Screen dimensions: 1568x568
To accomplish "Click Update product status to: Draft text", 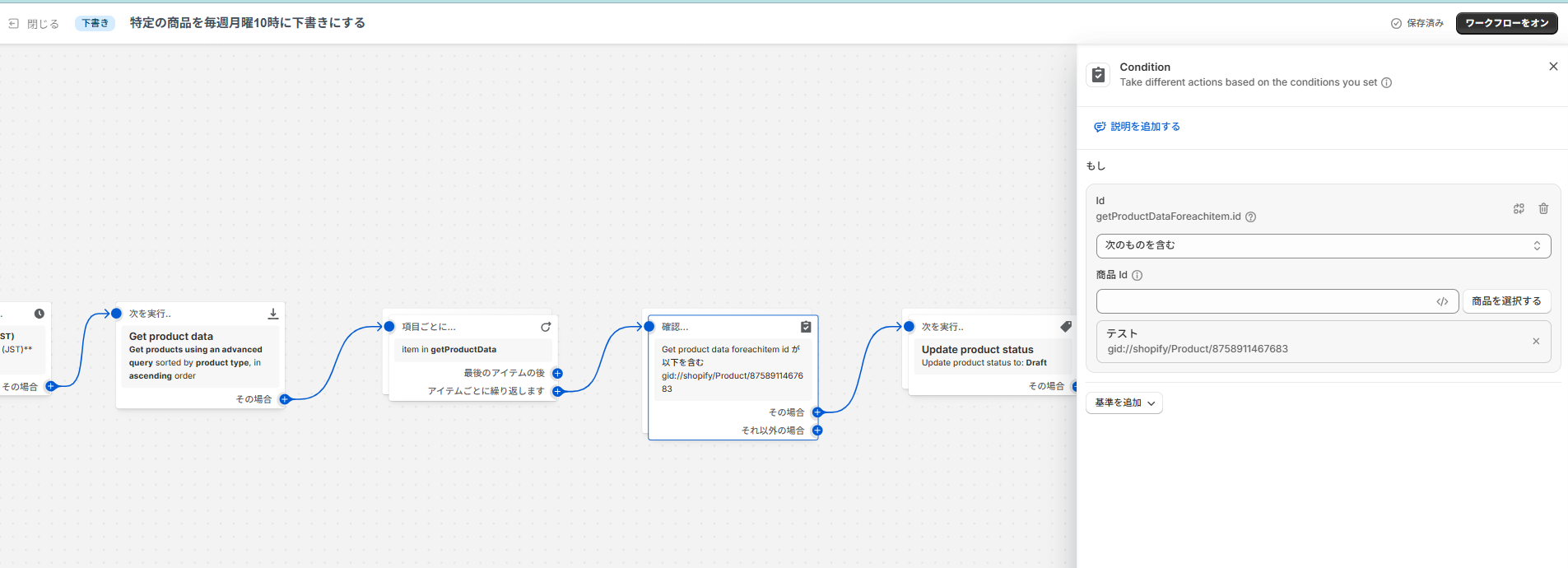I will click(x=984, y=363).
